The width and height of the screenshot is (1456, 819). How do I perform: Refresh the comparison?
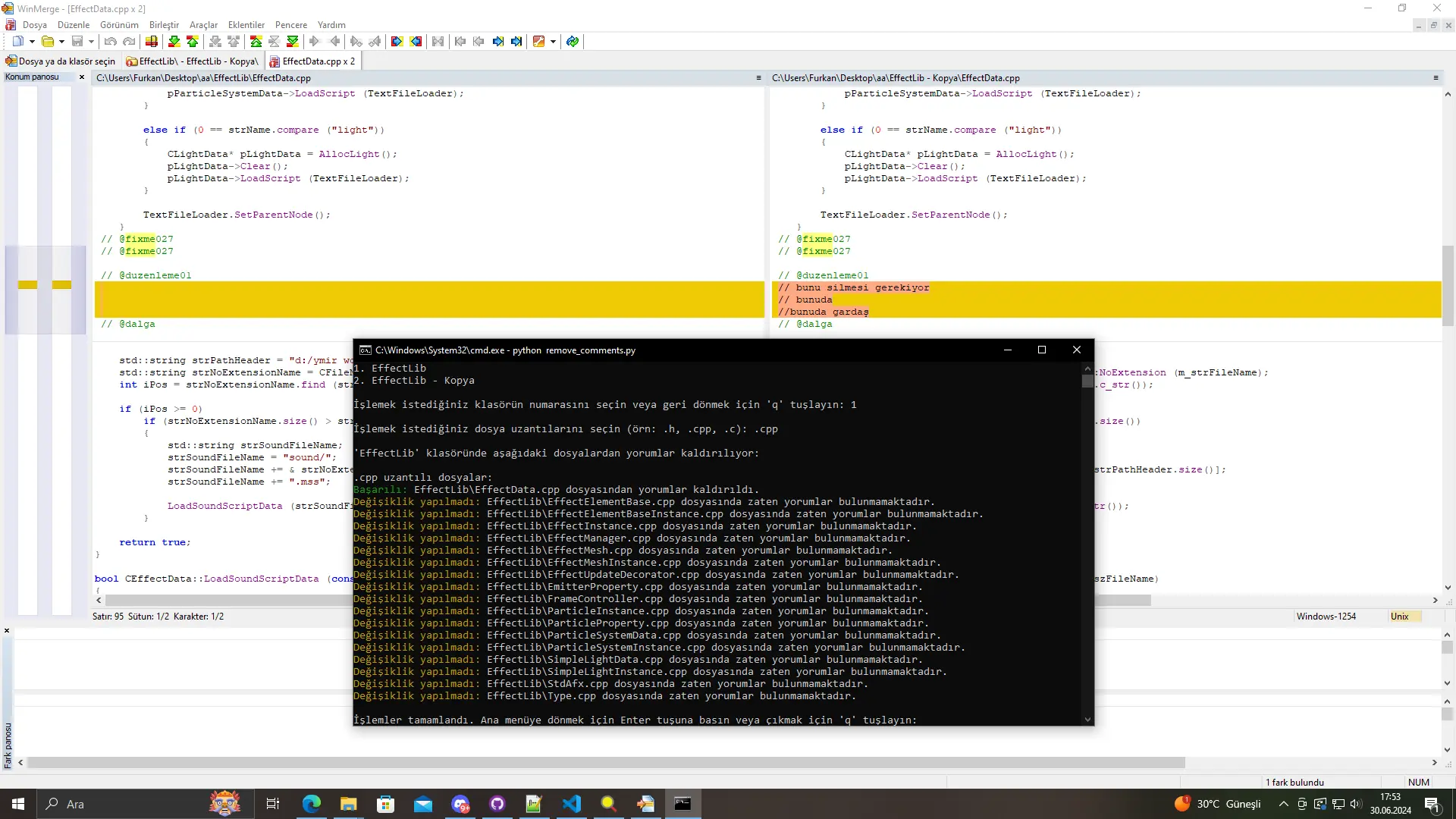pyautogui.click(x=573, y=42)
